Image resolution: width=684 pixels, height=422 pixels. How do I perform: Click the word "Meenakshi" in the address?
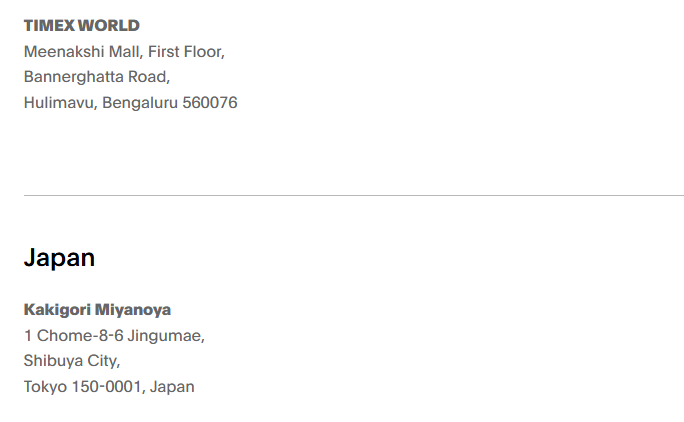(61, 51)
